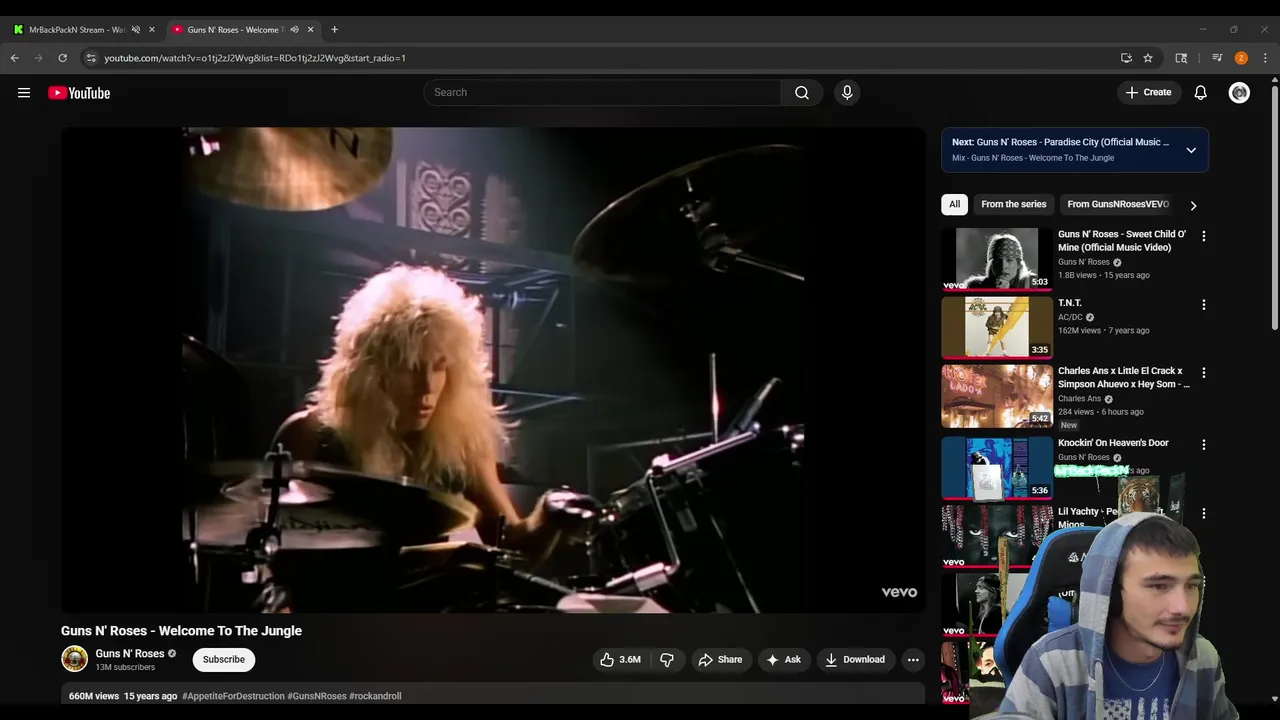Open the Chrome profile avatar
The width and height of the screenshot is (1280, 720).
tap(1241, 58)
